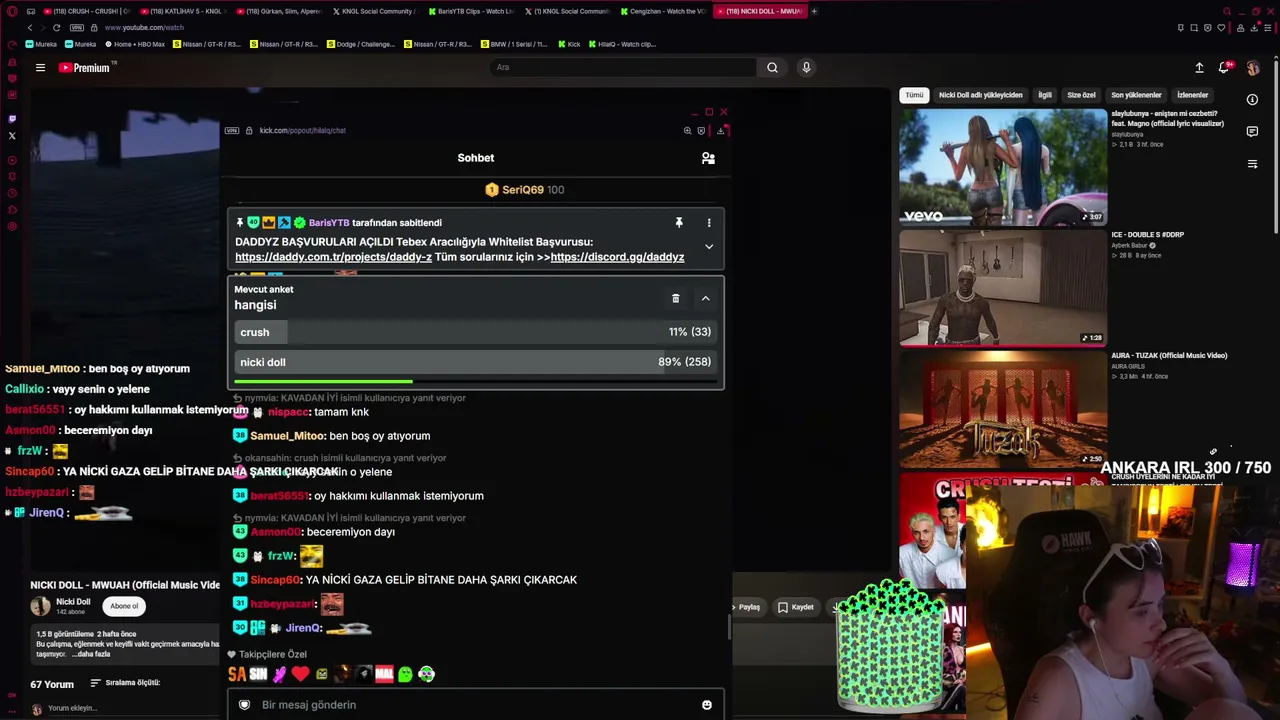Select Son yüklenenler filter chip
The image size is (1280, 720).
(1136, 95)
